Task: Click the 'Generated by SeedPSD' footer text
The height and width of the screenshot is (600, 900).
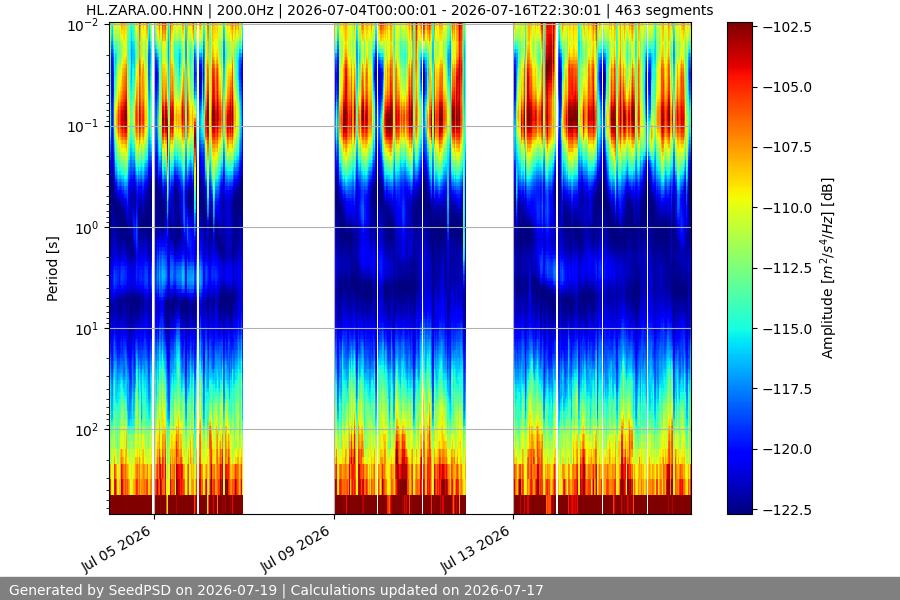Action: tap(276, 590)
